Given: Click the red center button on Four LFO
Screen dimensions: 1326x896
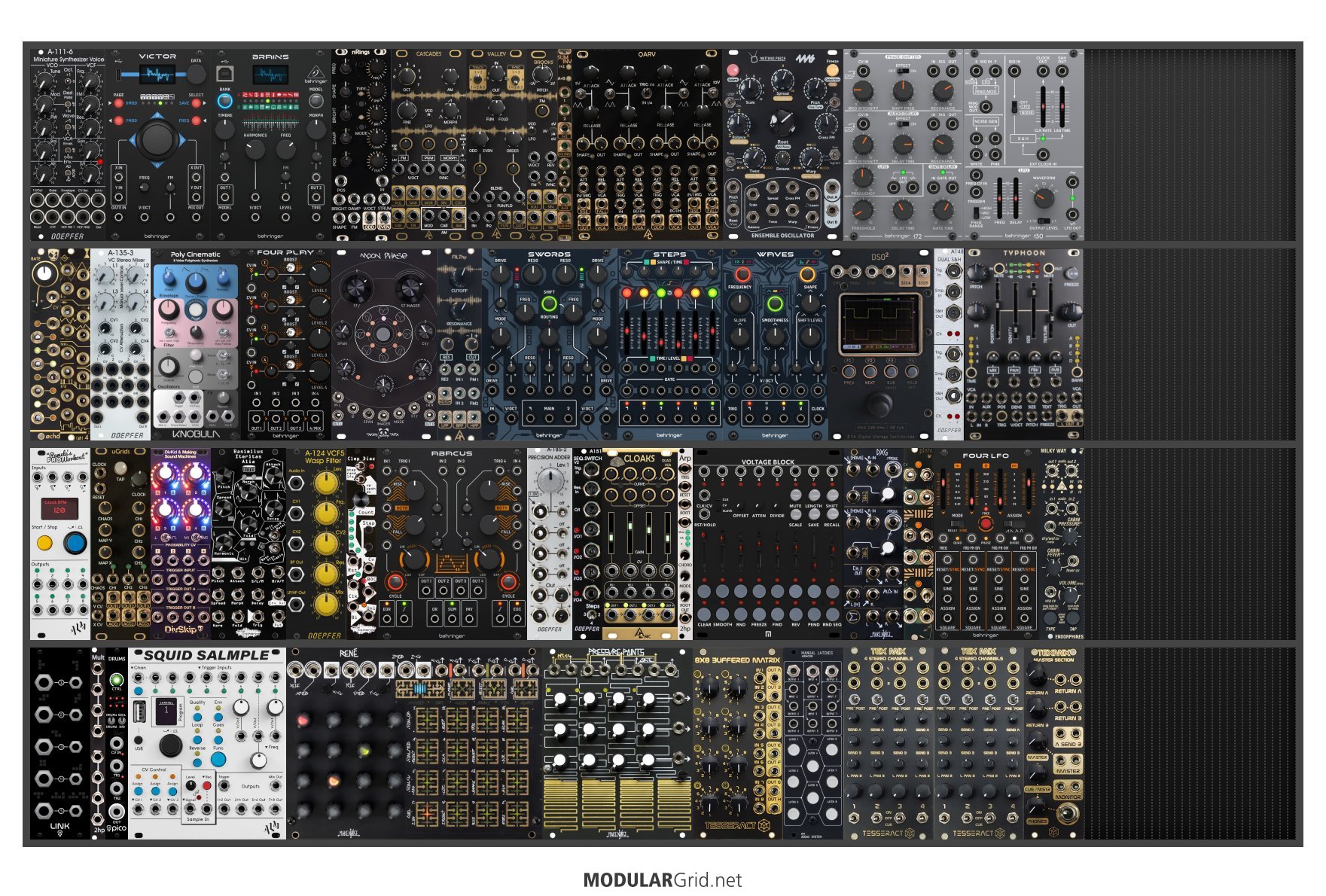Looking at the screenshot, I should (985, 523).
